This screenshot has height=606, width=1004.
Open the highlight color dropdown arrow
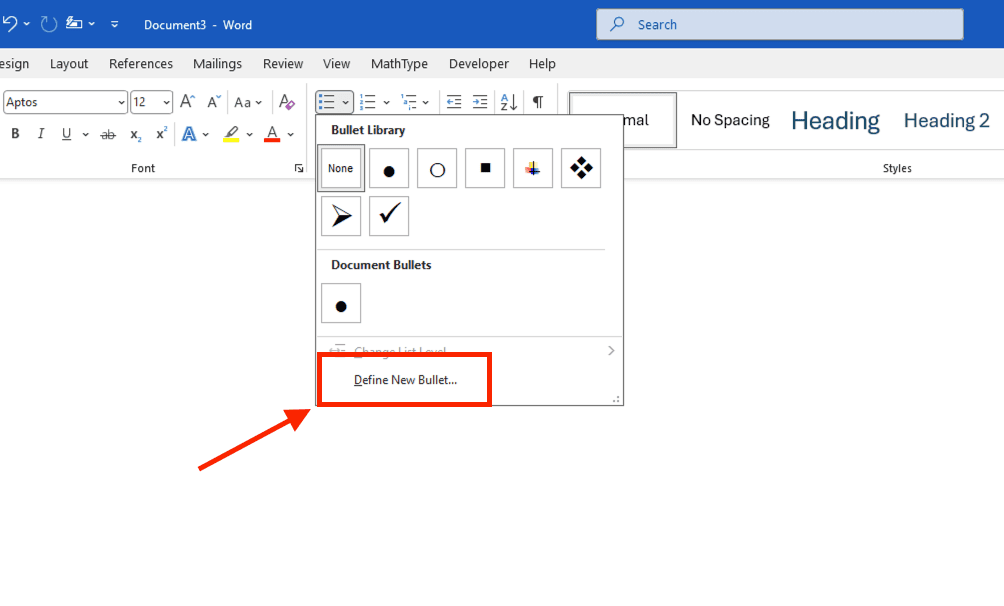pos(250,135)
